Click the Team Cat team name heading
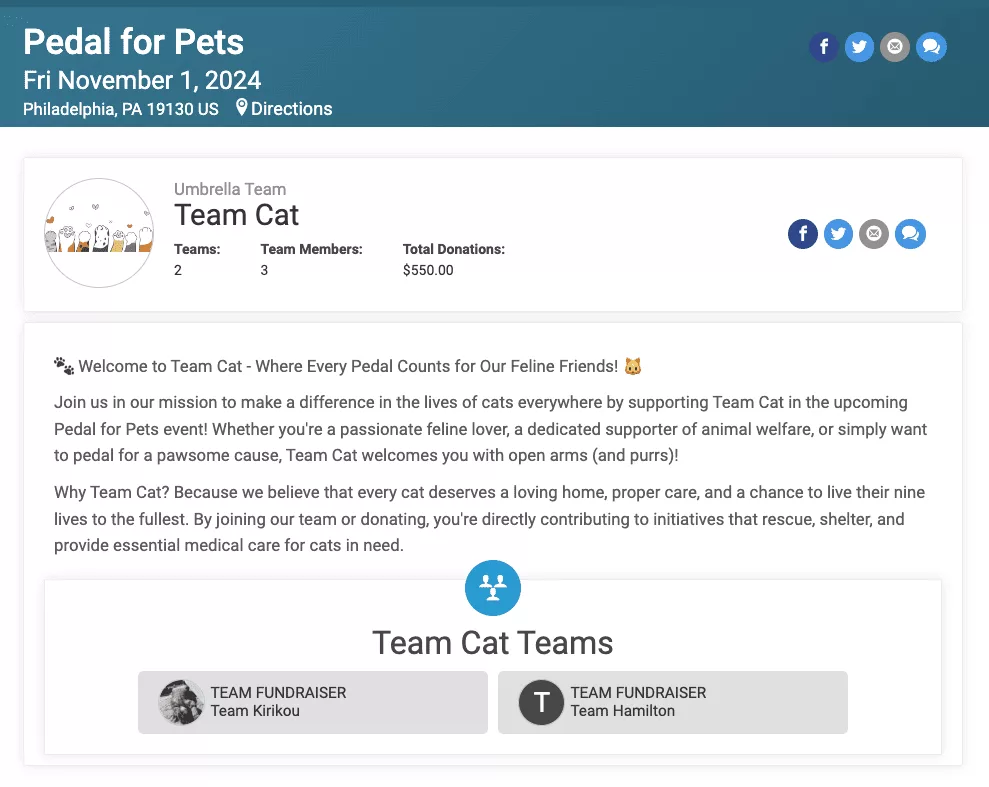Image resolution: width=989 pixels, height=787 pixels. (237, 215)
